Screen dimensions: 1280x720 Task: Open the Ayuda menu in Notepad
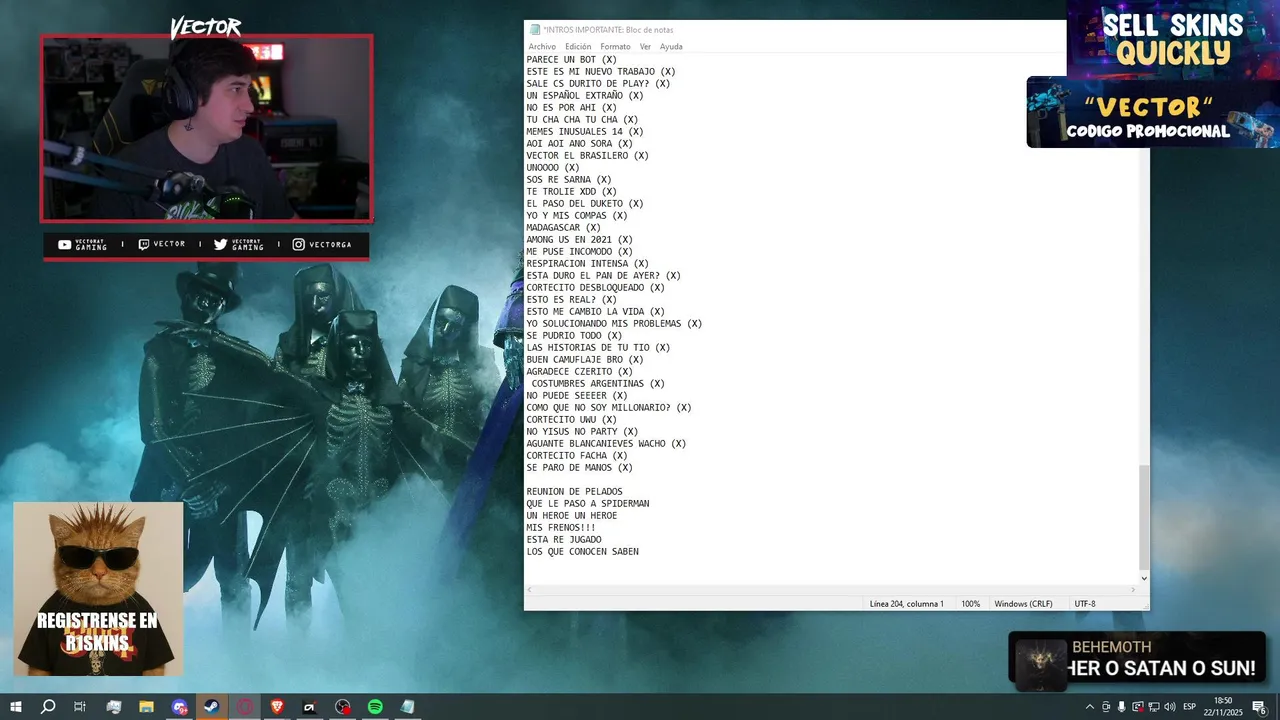coord(671,47)
